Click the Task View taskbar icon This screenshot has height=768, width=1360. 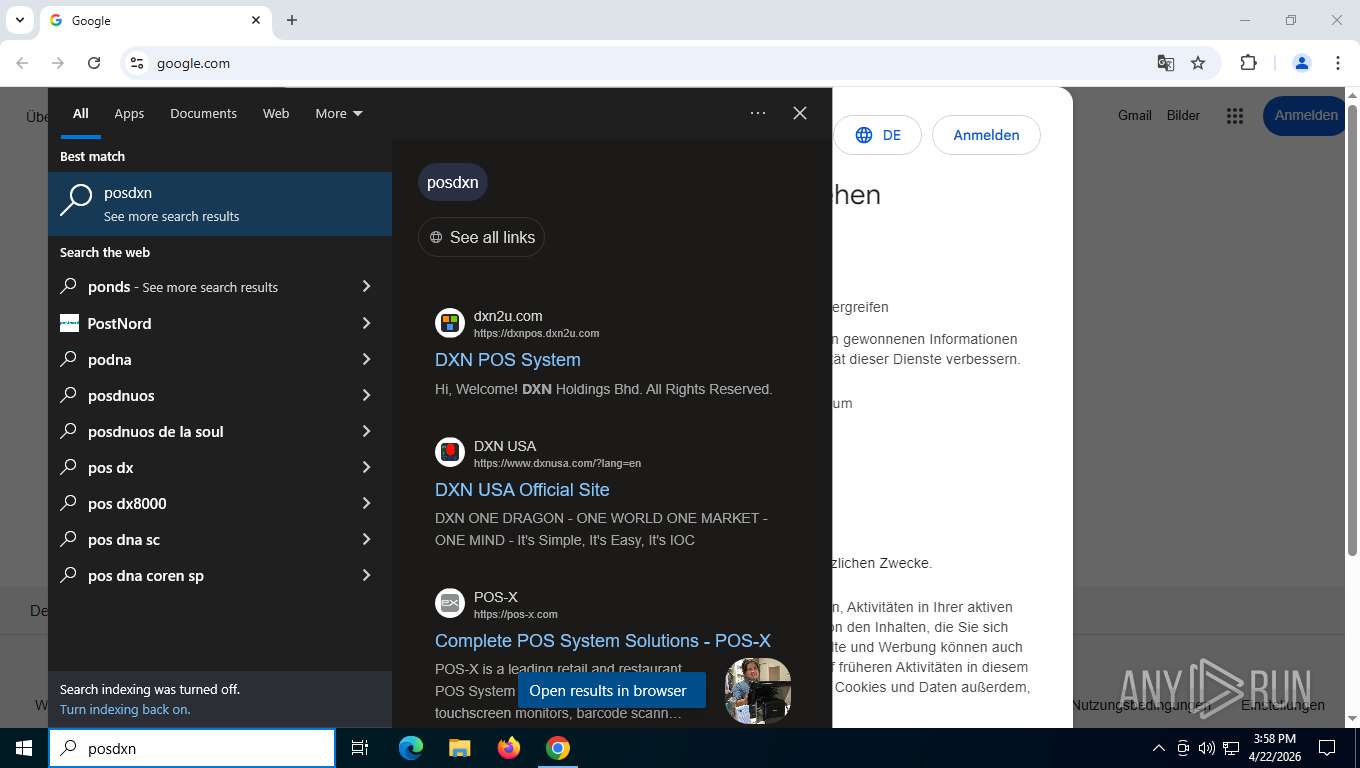pyautogui.click(x=360, y=748)
